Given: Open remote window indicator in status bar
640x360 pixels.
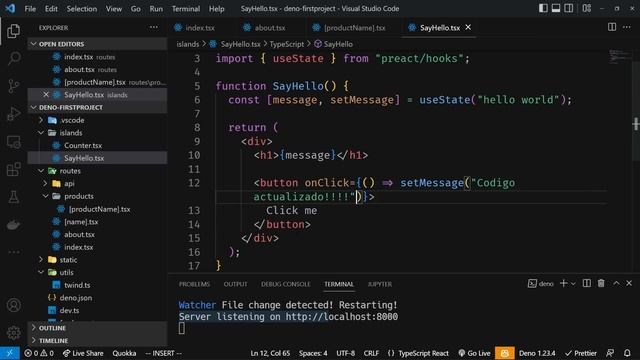Looking at the screenshot, I should (x=9, y=353).
